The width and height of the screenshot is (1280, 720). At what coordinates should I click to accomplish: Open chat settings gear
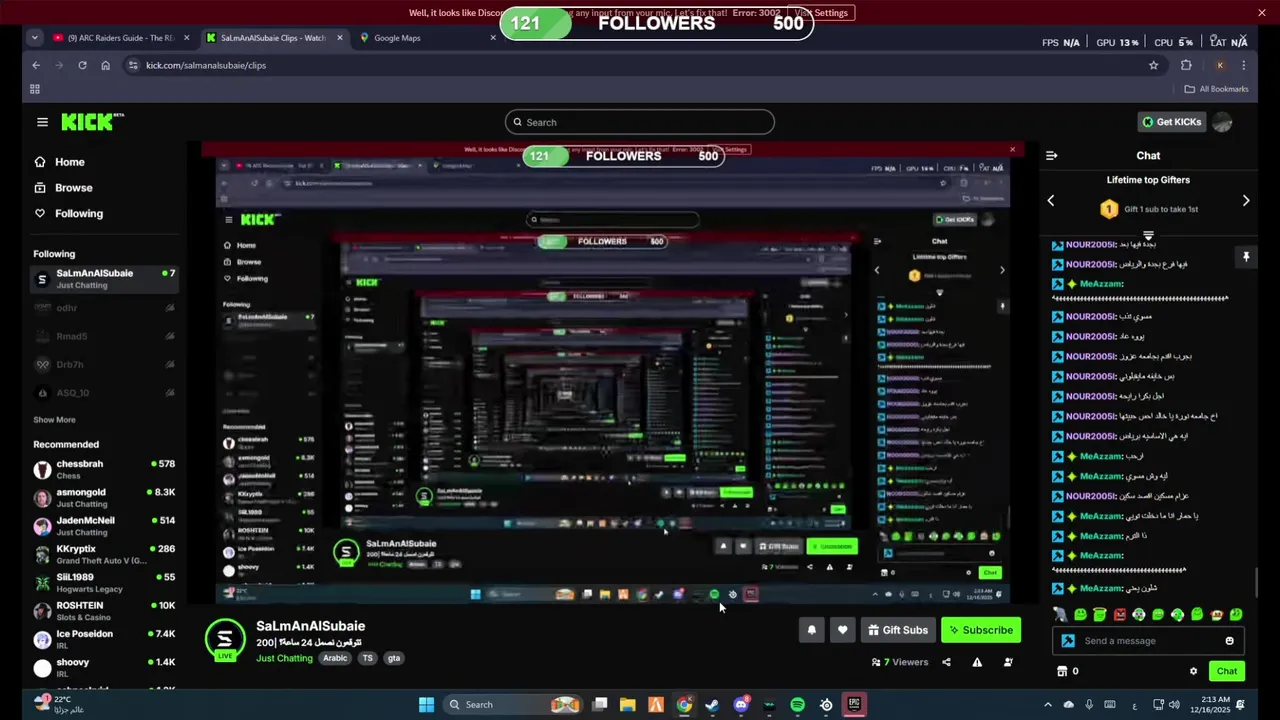tap(1193, 671)
